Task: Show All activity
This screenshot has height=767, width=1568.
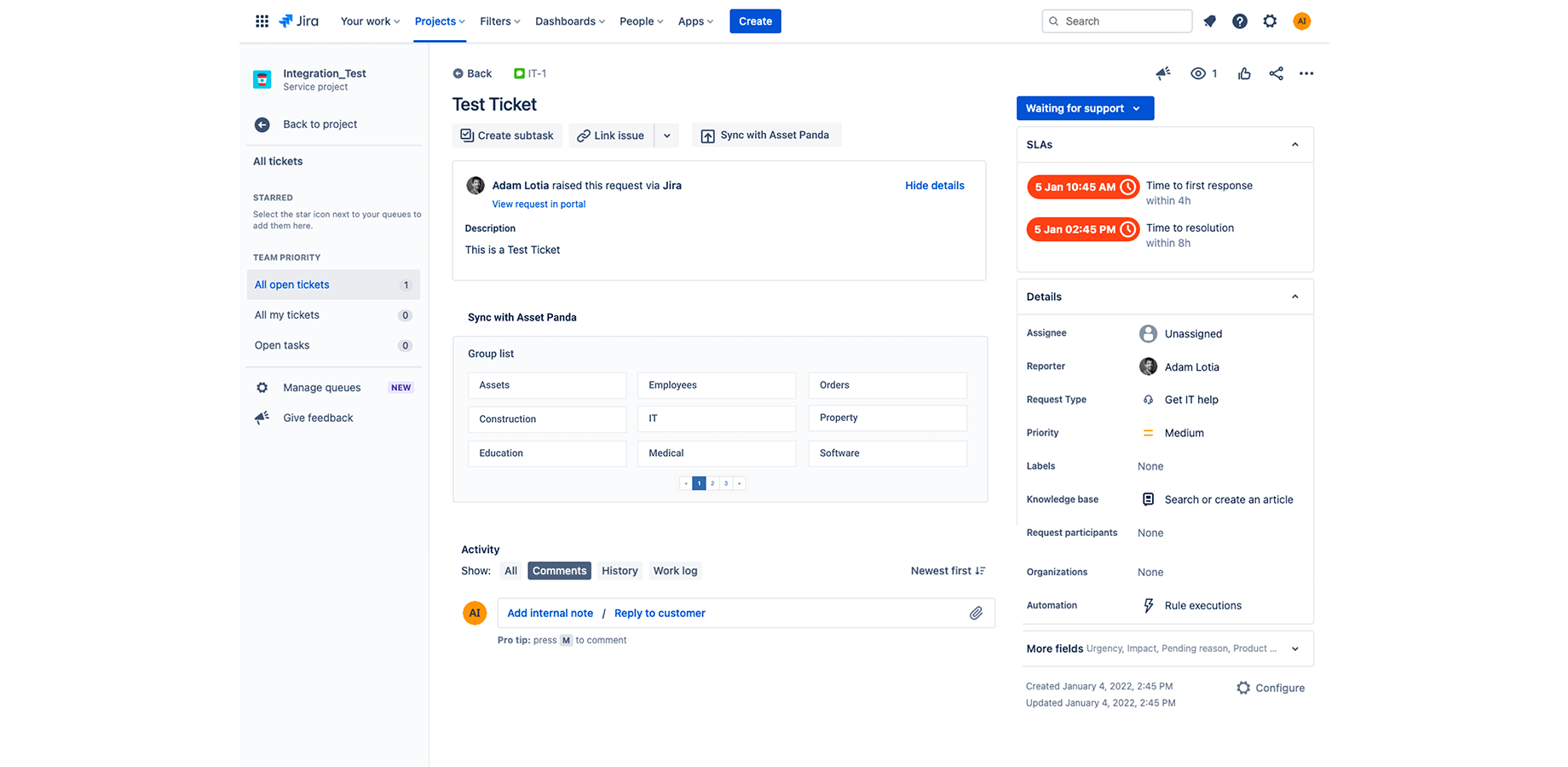Action: (x=510, y=571)
